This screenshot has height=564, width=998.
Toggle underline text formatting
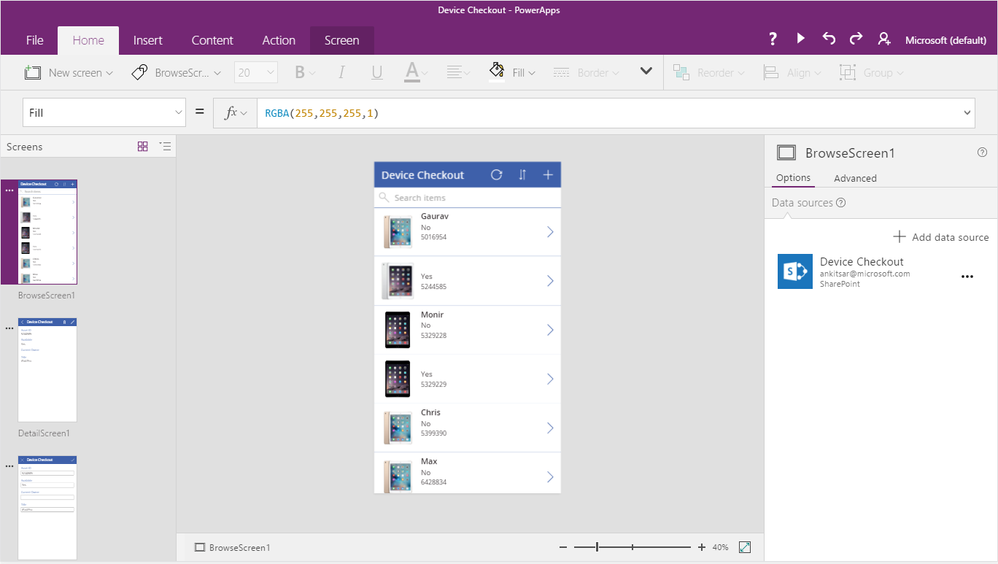coord(377,73)
